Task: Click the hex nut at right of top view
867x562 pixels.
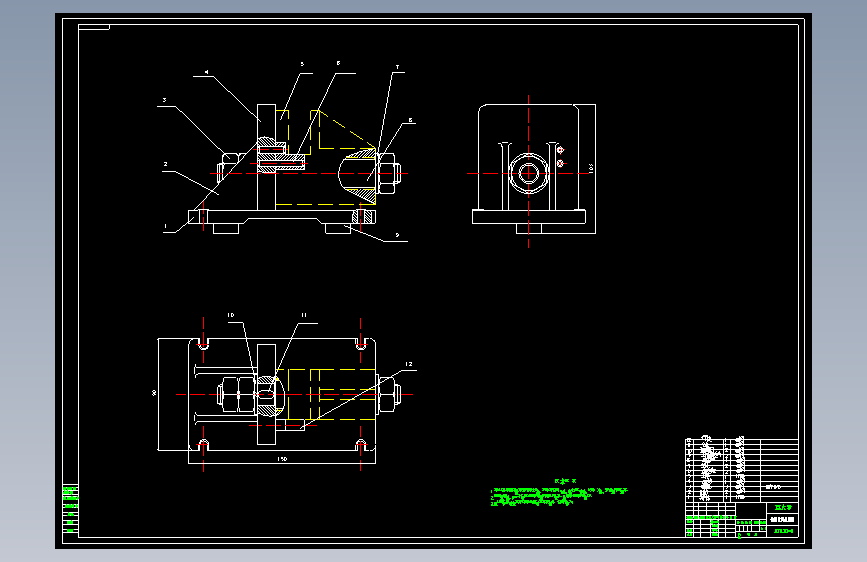Action: pyautogui.click(x=389, y=394)
